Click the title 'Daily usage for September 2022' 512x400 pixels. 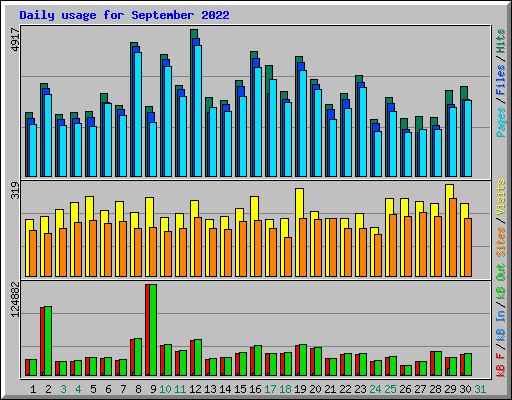tap(124, 15)
